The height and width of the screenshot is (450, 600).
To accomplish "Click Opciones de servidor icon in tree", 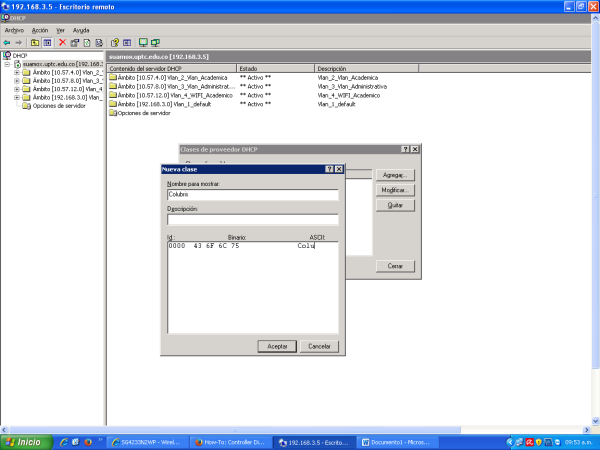I will 26,106.
